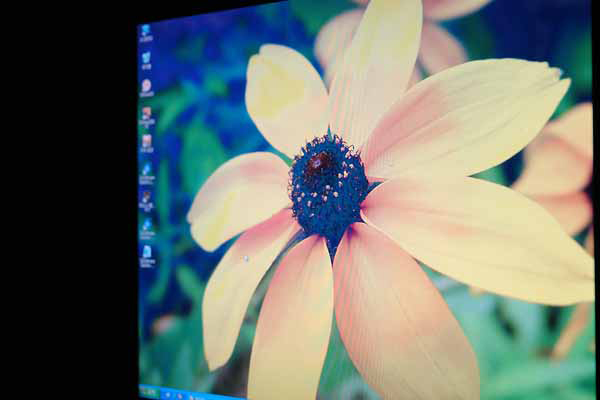Select the eighth desktop icon from top

(147, 226)
